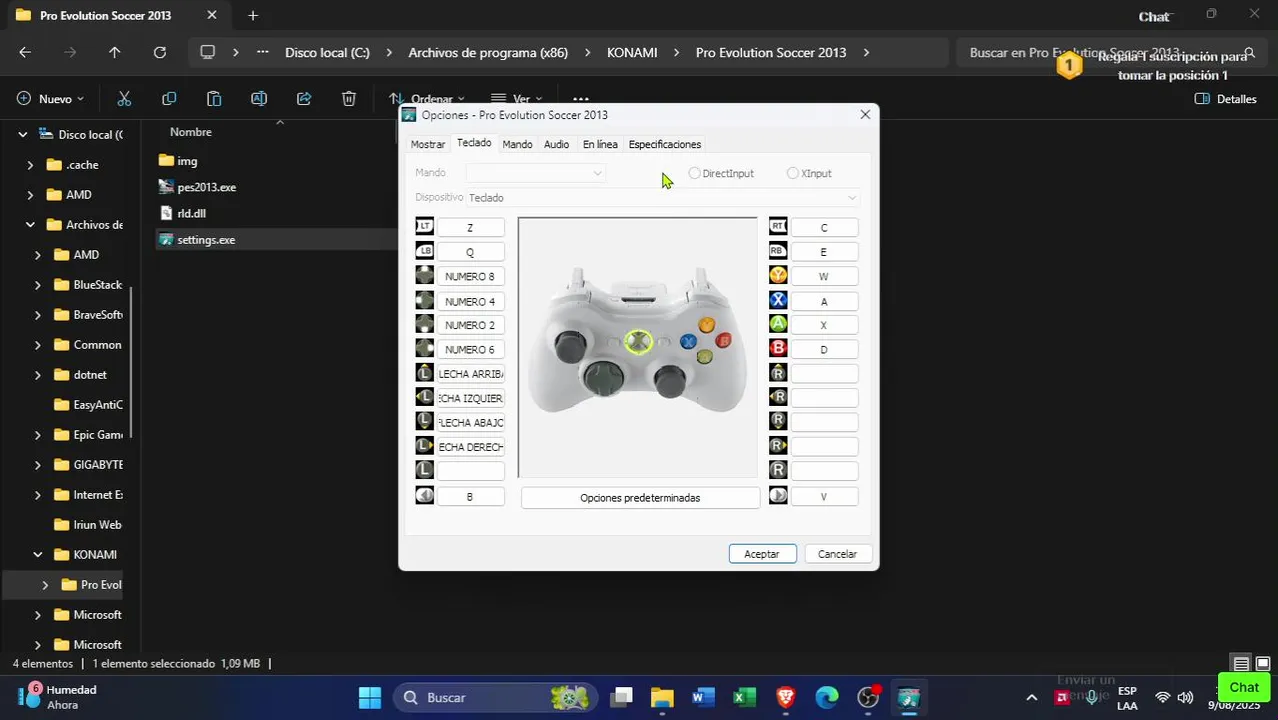The image size is (1278, 720).
Task: Click the Y button key field showing W
Action: point(824,276)
